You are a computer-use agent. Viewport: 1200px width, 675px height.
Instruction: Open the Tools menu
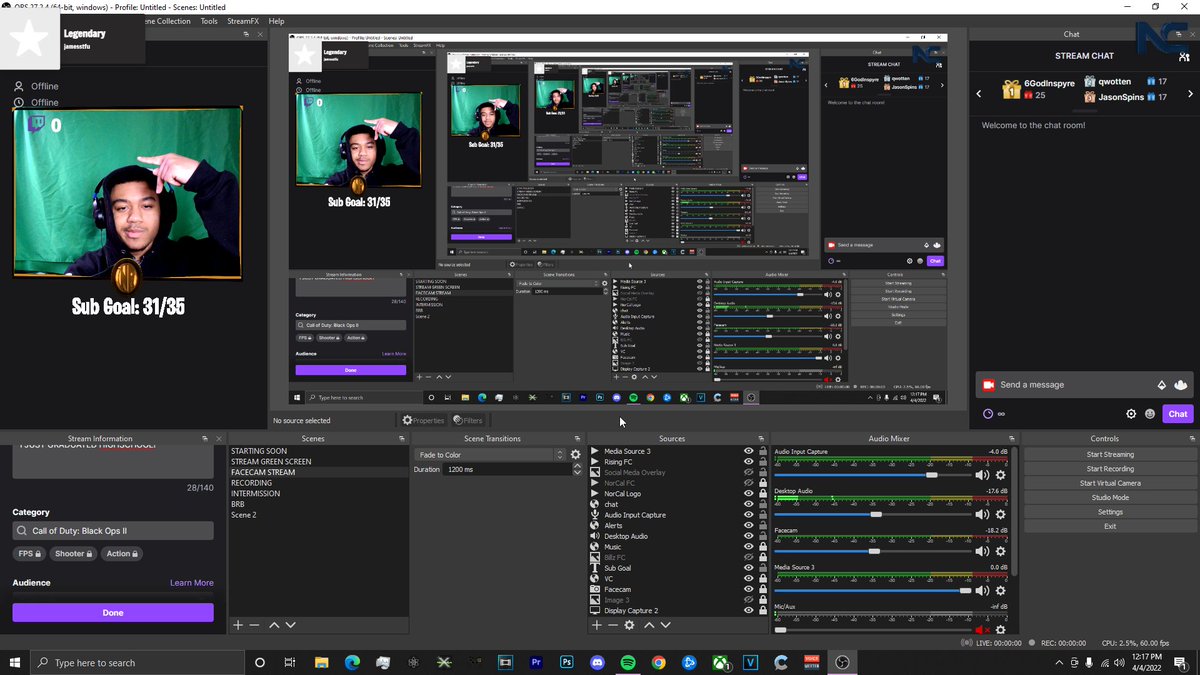click(x=209, y=21)
